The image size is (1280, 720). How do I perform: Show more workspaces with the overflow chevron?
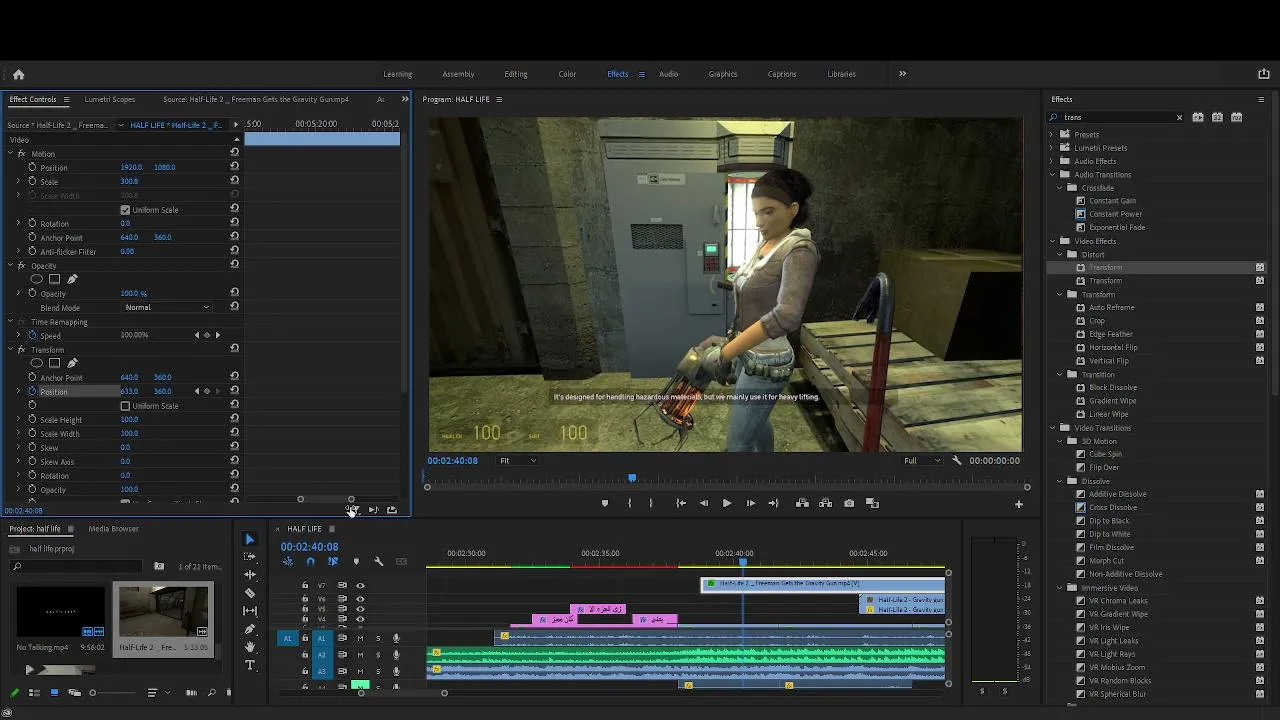coord(902,74)
